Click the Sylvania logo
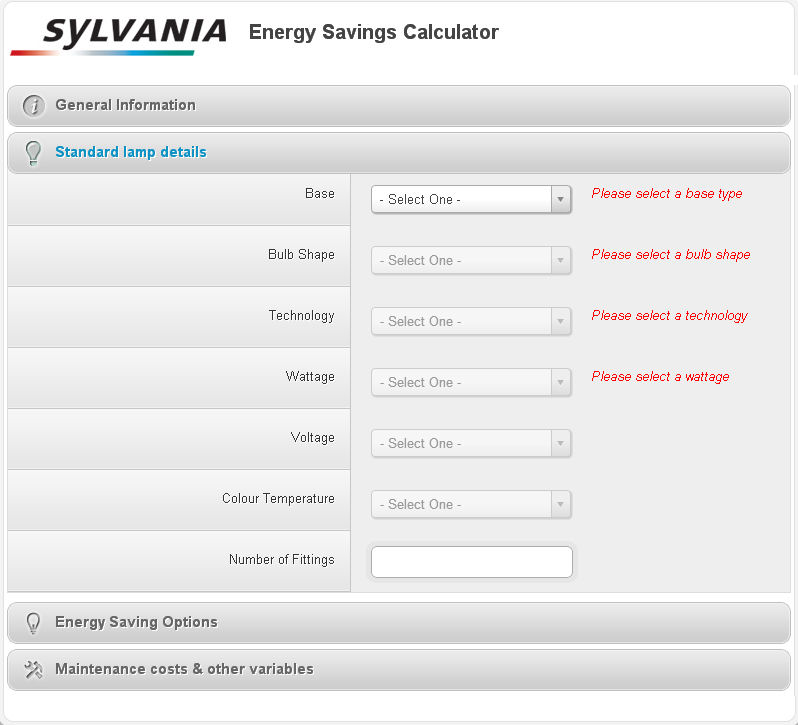Screen dimensions: 798x725 (x=119, y=36)
